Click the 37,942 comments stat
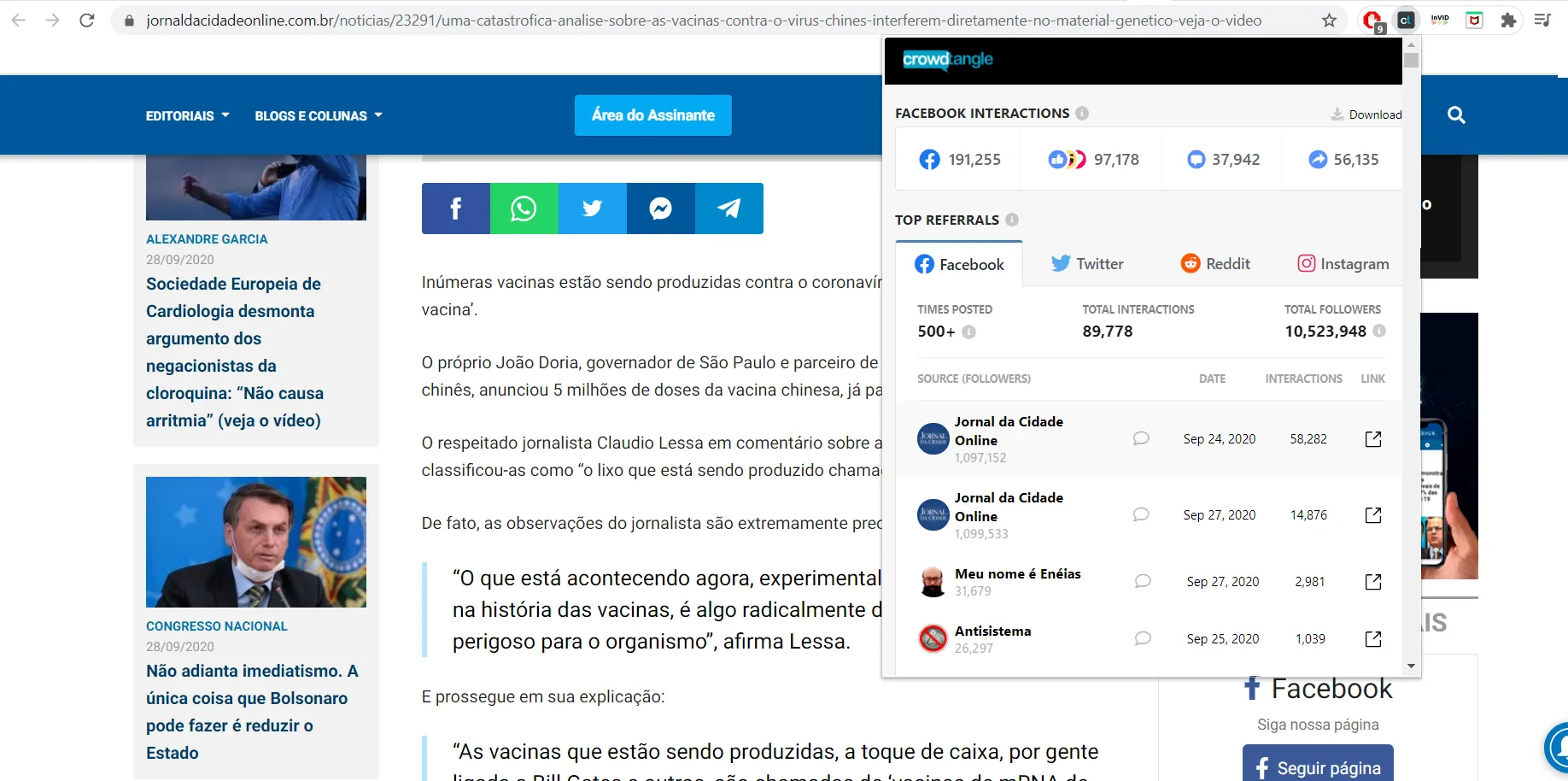This screenshot has height=781, width=1568. 1223,160
